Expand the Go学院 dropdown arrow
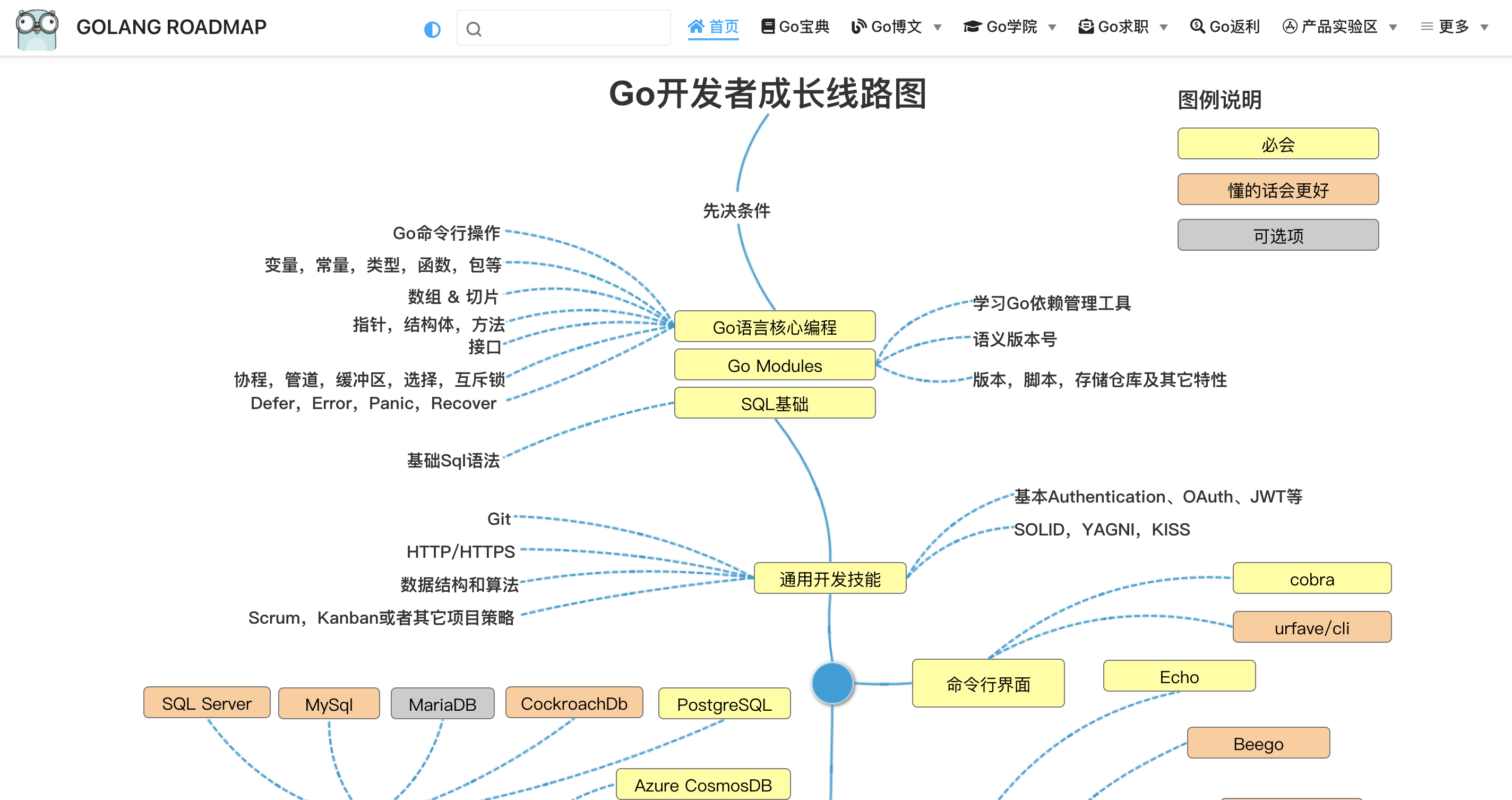The width and height of the screenshot is (1512, 800). pyautogui.click(x=1052, y=28)
